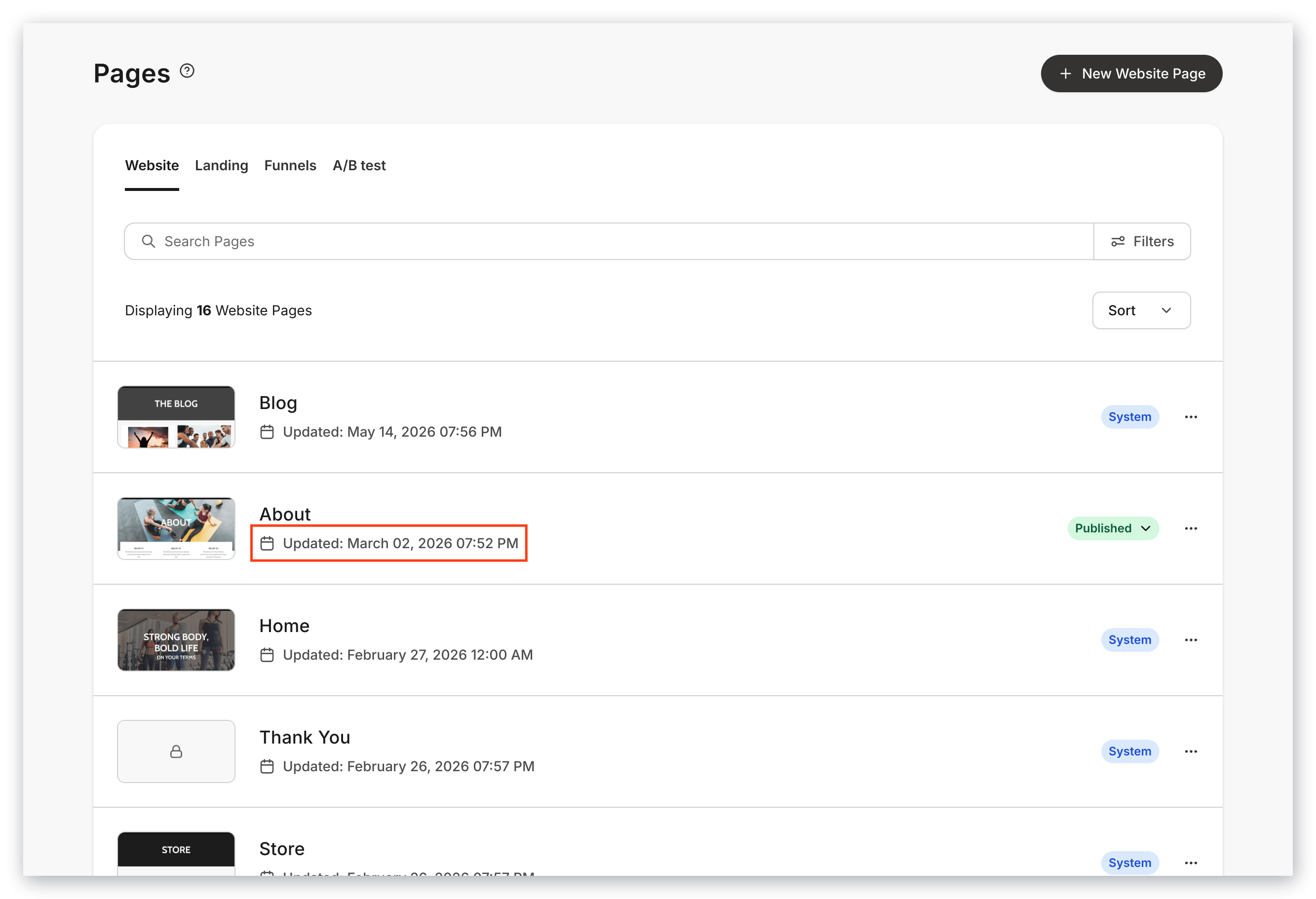This screenshot has height=899, width=1316.
Task: Click 'Updated: March 02, 2026 07:52 PM' text
Action: (400, 543)
